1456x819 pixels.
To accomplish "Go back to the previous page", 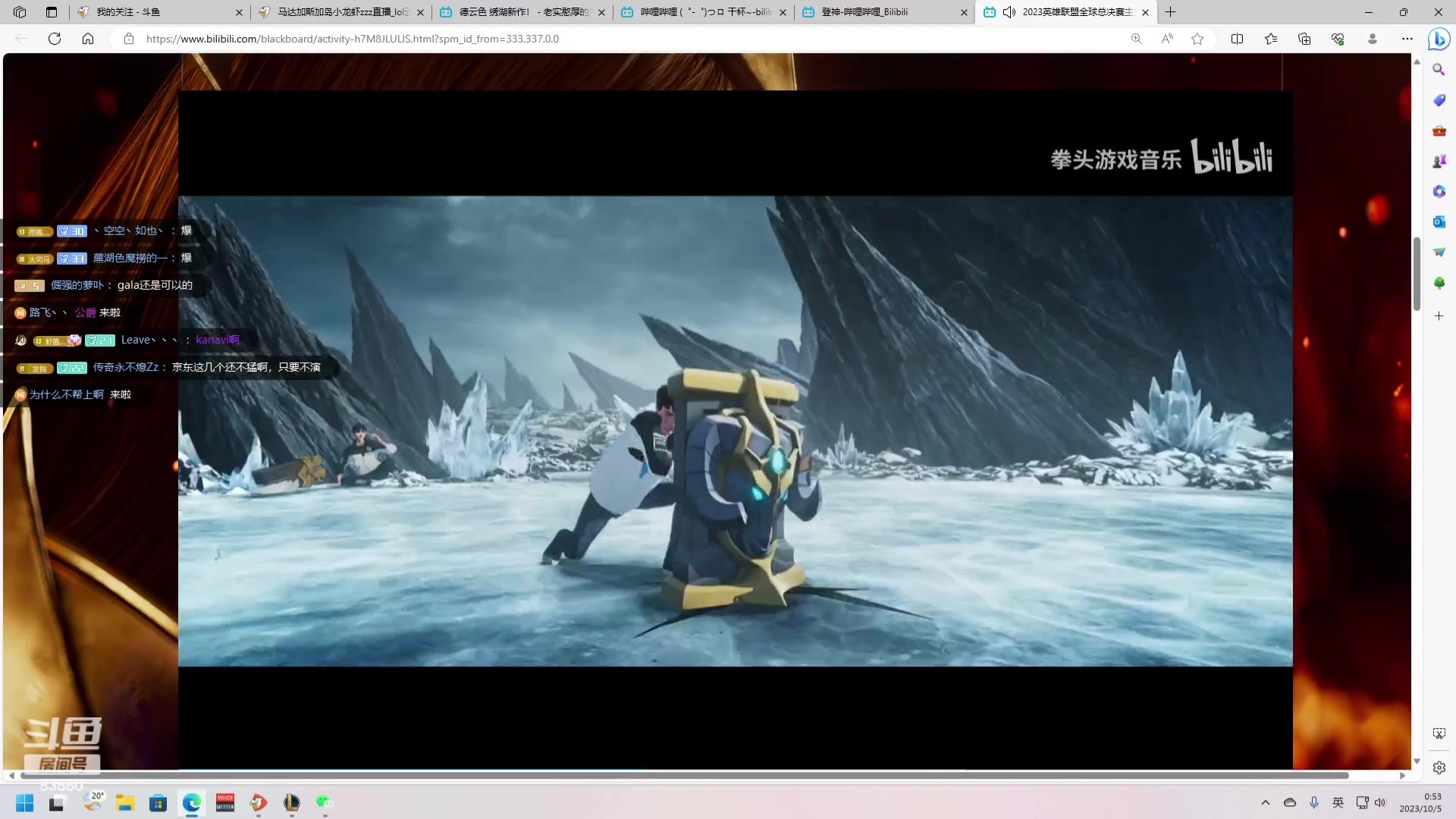I will pyautogui.click(x=21, y=39).
